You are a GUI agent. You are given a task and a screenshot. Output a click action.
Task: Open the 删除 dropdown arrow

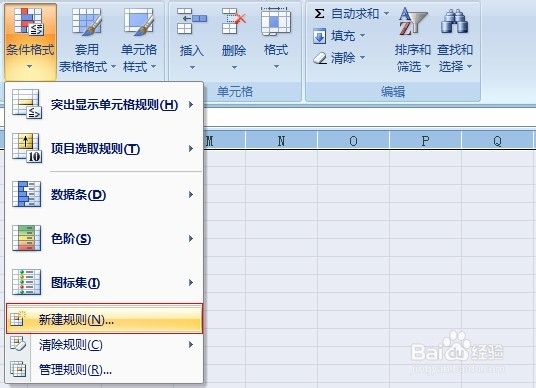pos(234,67)
